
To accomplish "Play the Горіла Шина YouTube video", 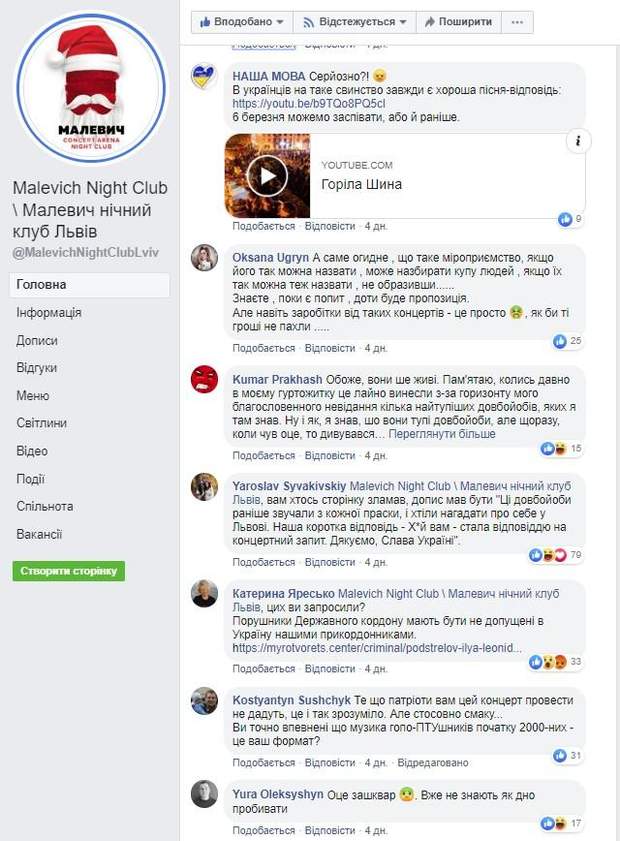I will tap(267, 176).
